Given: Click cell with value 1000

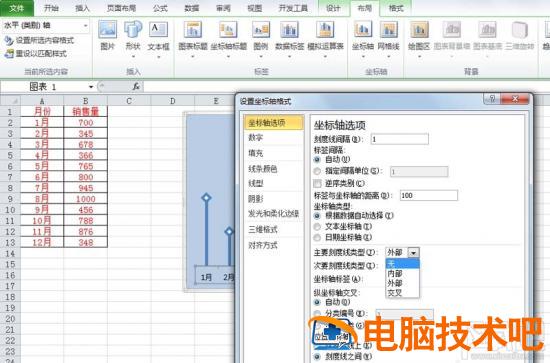Looking at the screenshot, I should coord(85,199).
